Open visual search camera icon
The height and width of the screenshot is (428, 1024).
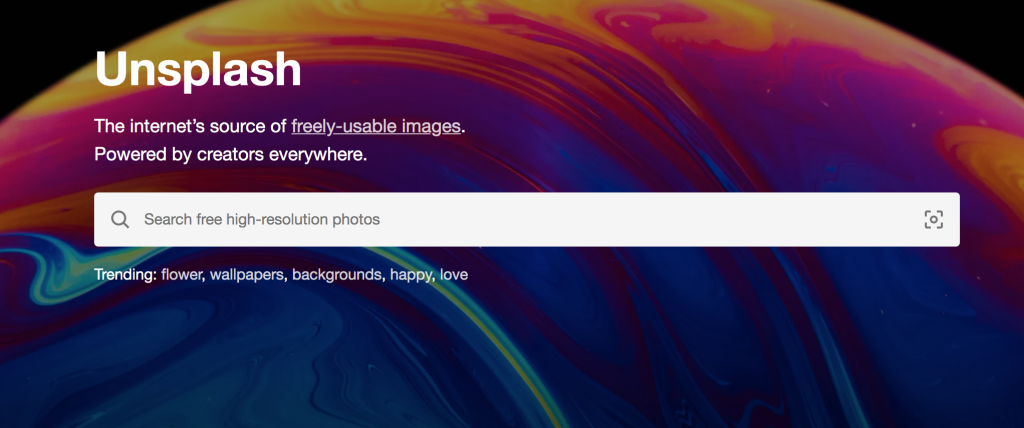934,220
